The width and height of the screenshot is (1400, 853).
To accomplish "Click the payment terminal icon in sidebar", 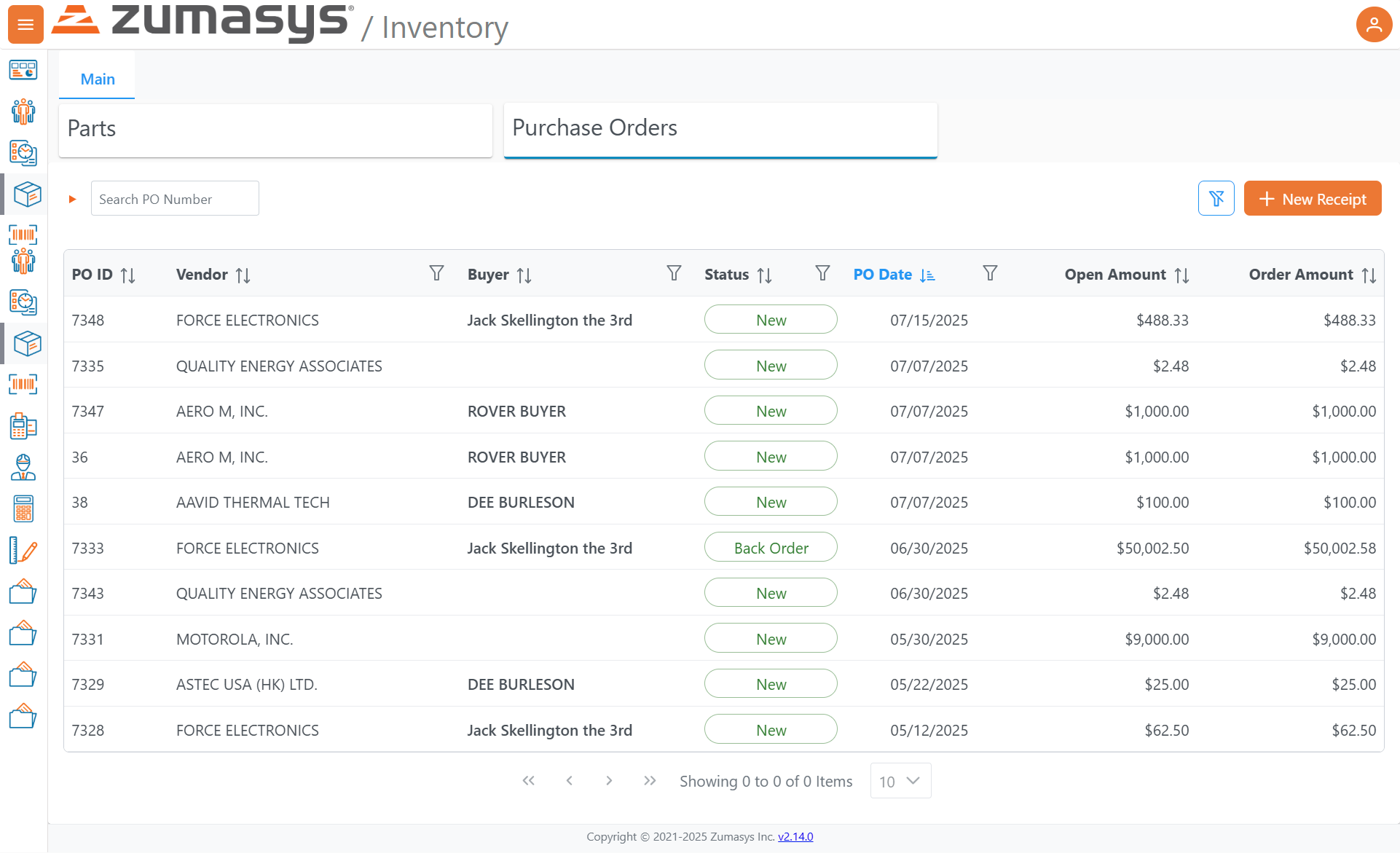I will tap(23, 426).
